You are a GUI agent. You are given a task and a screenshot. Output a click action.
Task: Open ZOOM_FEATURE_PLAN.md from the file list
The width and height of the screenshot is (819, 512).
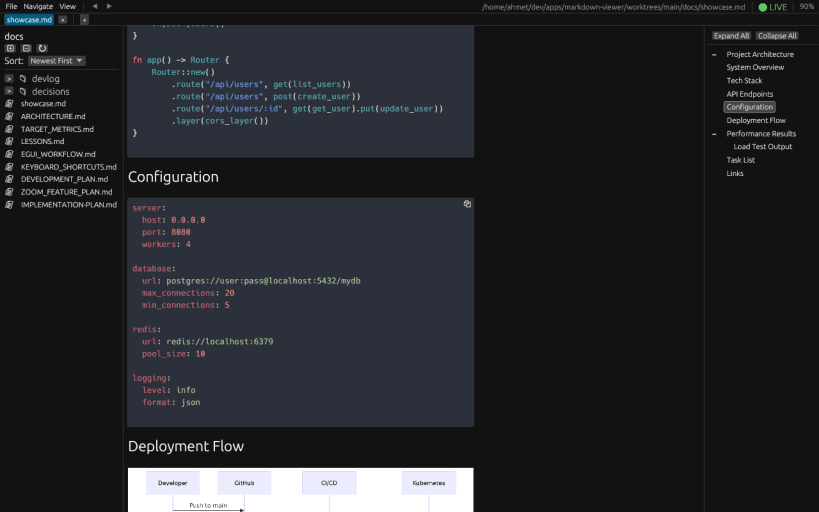click(x=66, y=192)
